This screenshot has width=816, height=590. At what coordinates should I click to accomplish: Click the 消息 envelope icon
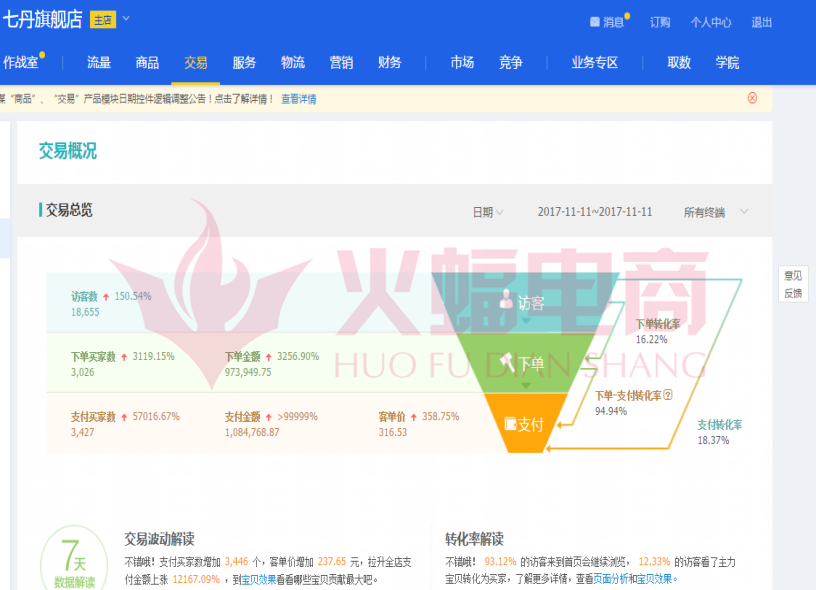[x=594, y=22]
